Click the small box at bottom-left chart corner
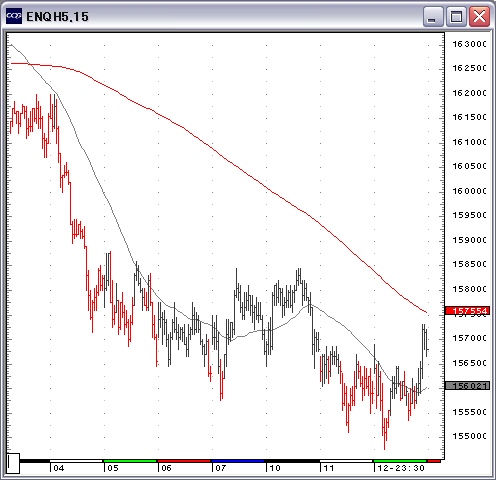 point(13,463)
